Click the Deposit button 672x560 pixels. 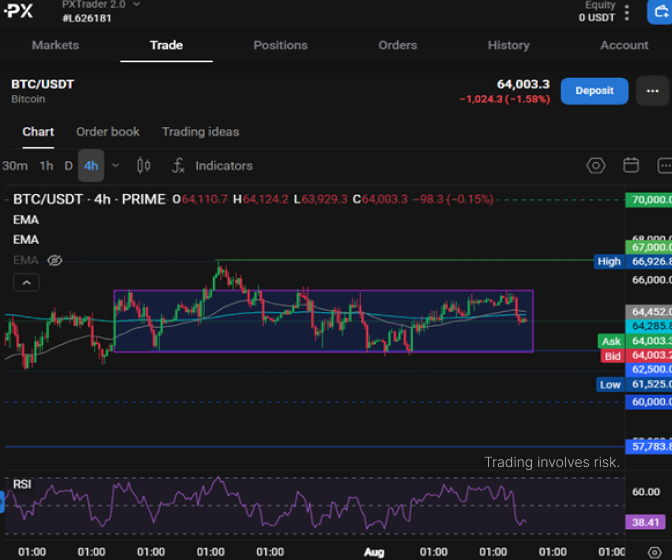pos(594,91)
